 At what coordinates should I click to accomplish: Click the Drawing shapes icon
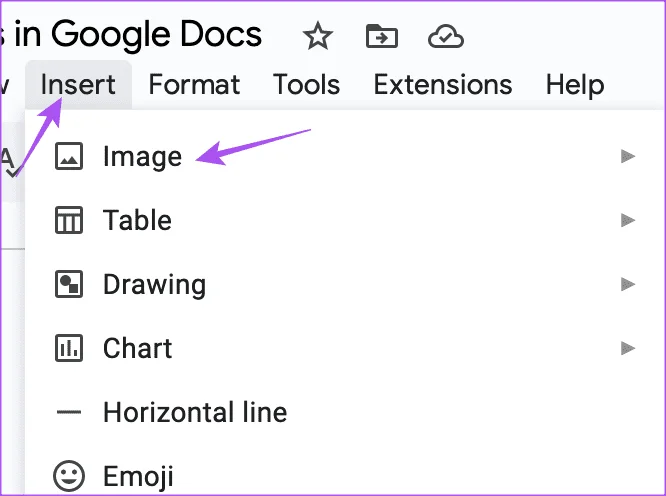tap(69, 284)
